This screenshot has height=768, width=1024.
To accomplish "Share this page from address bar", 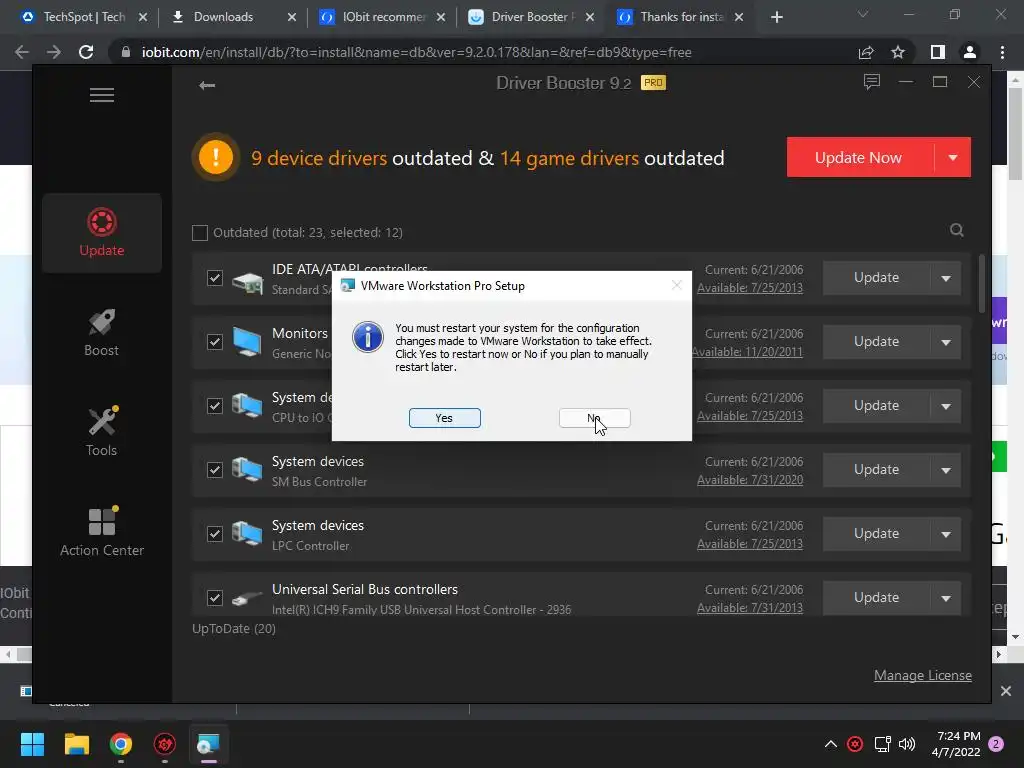I will coord(866,52).
